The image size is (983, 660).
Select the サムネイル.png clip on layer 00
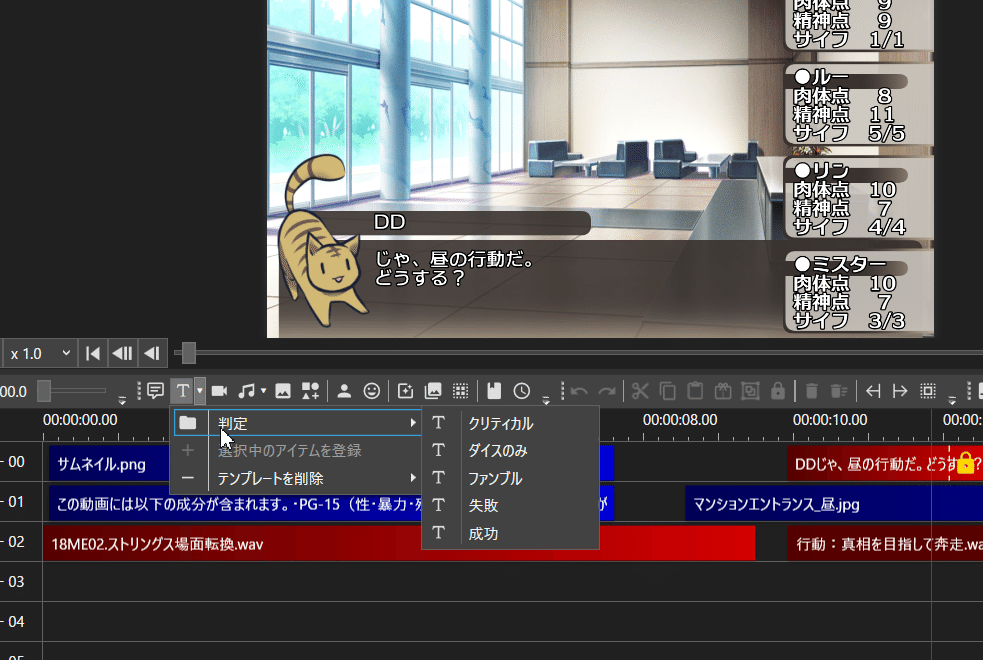click(109, 464)
